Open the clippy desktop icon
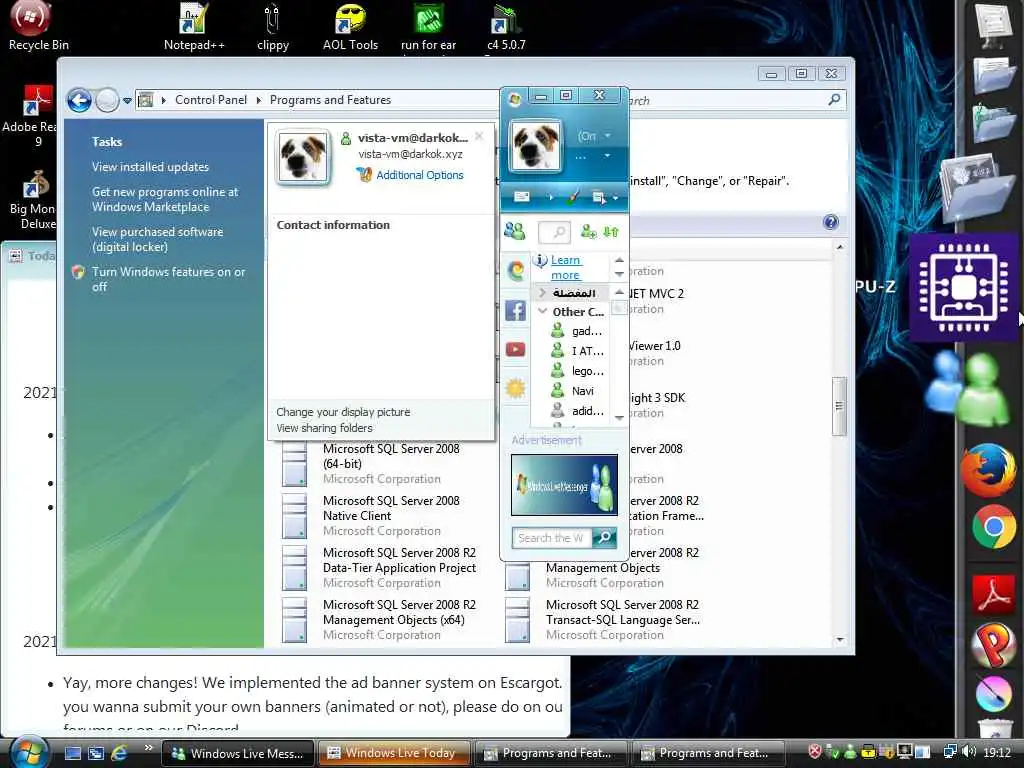The image size is (1024, 768). [x=273, y=27]
